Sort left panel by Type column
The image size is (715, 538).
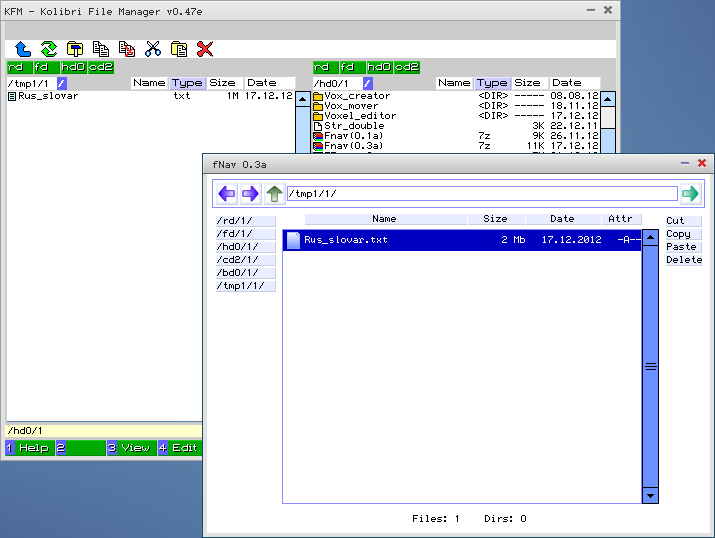click(187, 83)
